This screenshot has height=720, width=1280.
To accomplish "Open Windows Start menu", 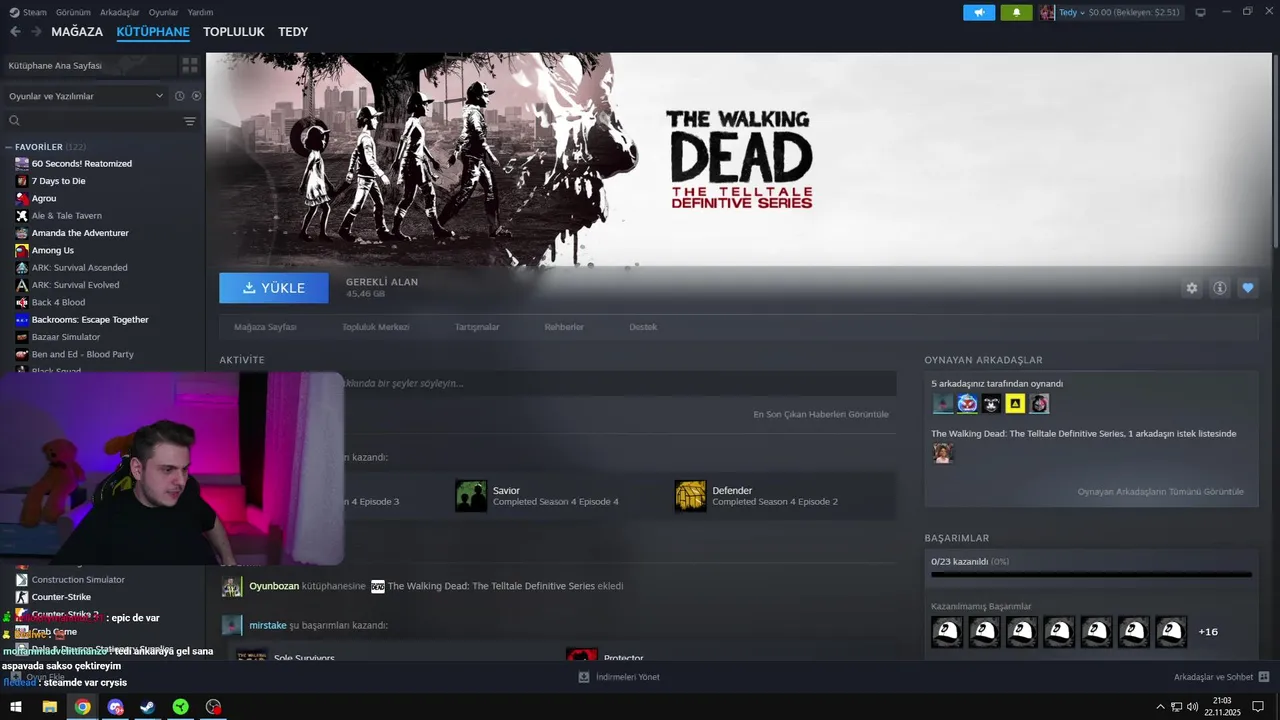I will pyautogui.click(x=16, y=707).
